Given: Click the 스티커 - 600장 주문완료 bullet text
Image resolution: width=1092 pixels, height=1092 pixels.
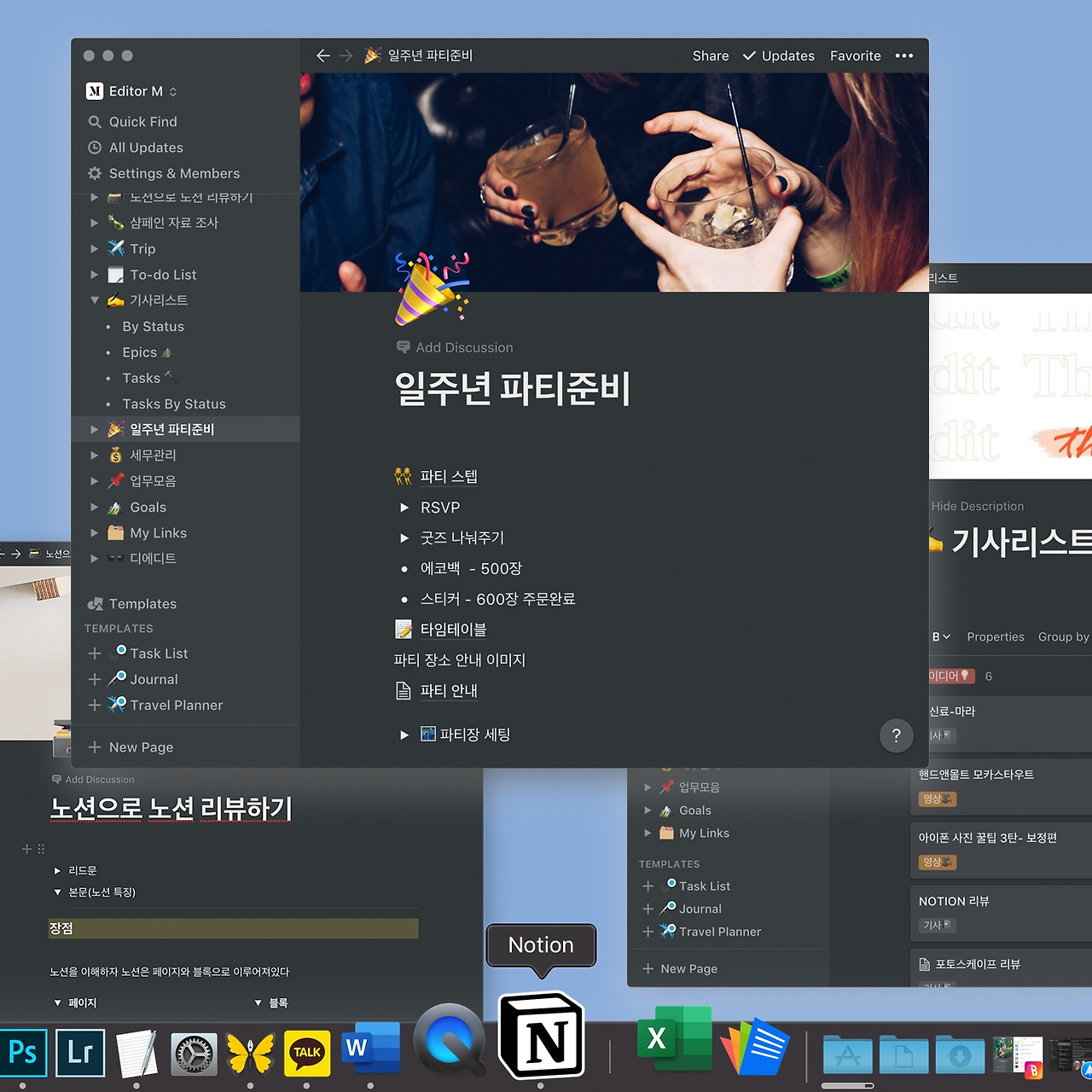Looking at the screenshot, I should (x=497, y=600).
